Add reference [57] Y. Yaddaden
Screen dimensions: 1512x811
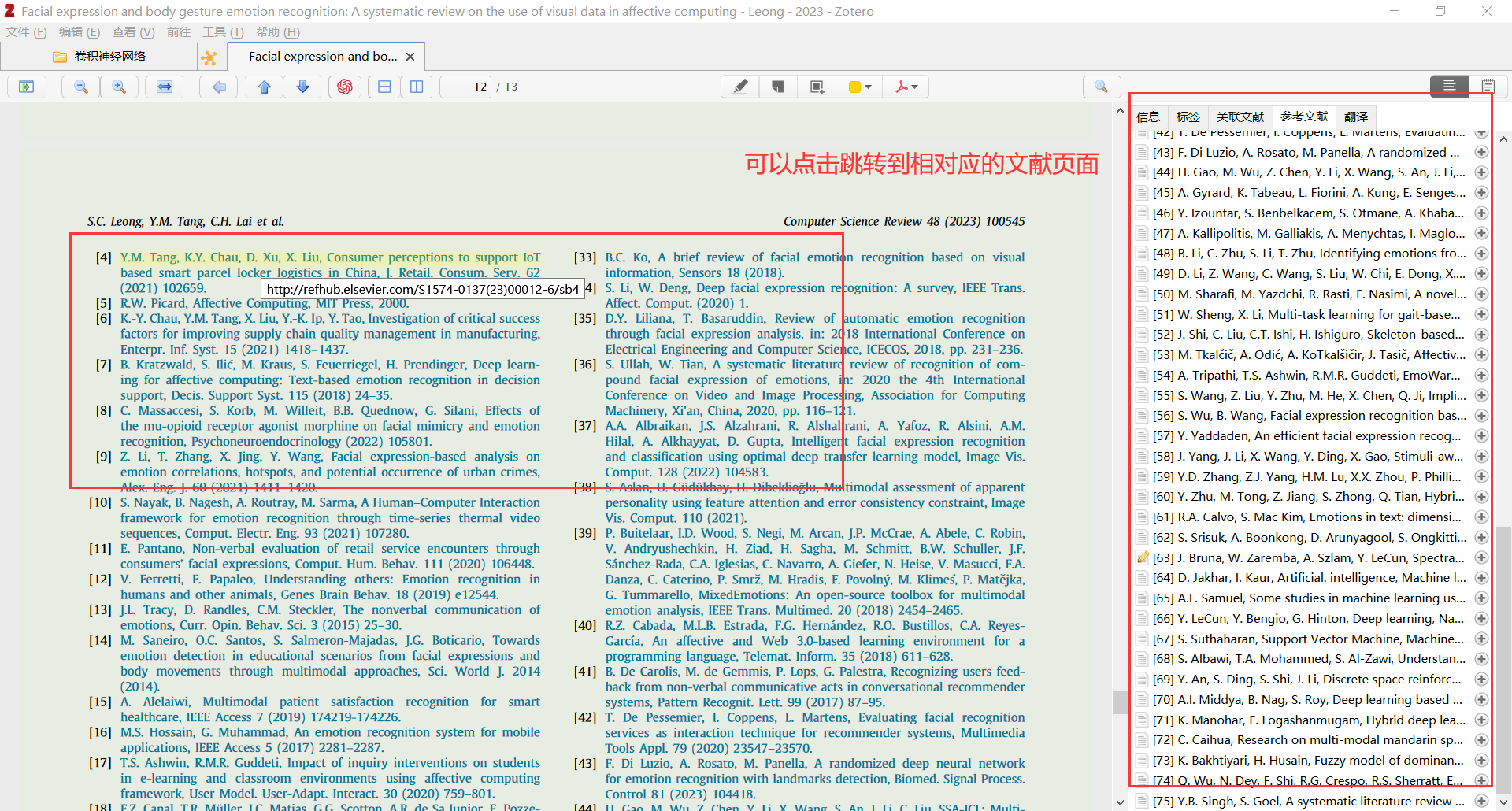pos(1481,436)
